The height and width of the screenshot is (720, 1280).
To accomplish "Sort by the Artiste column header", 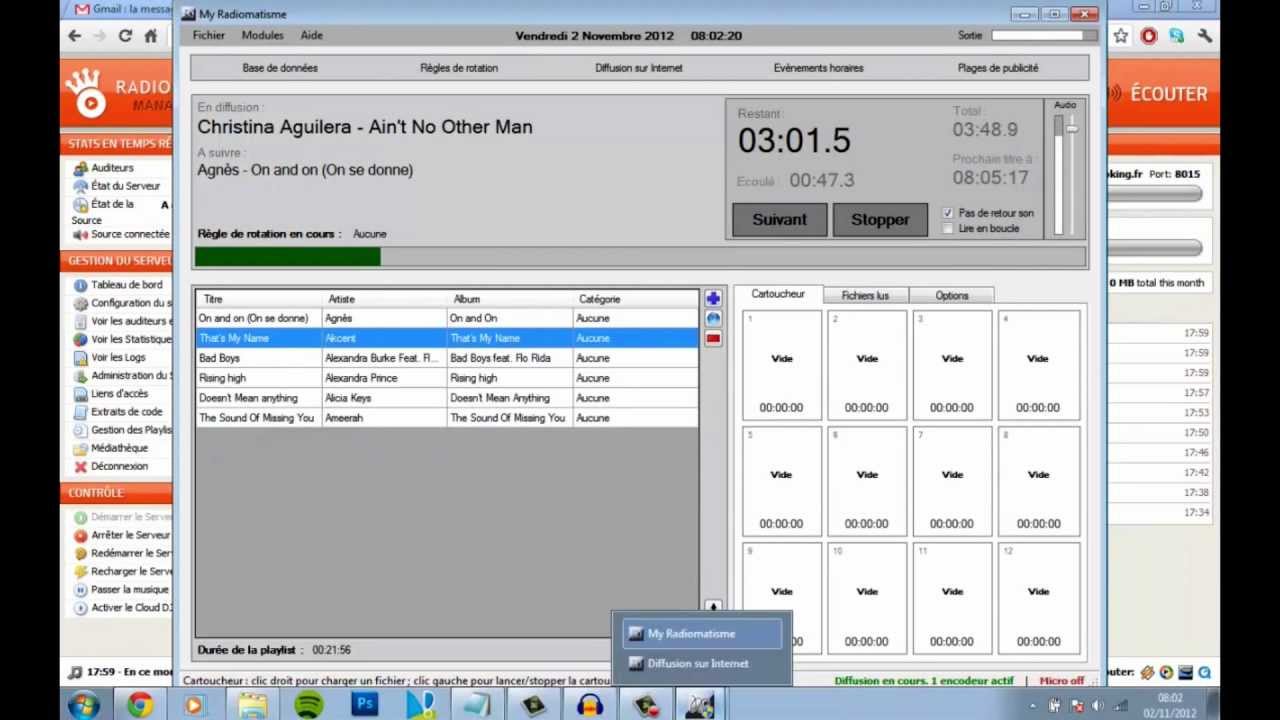I will (385, 299).
